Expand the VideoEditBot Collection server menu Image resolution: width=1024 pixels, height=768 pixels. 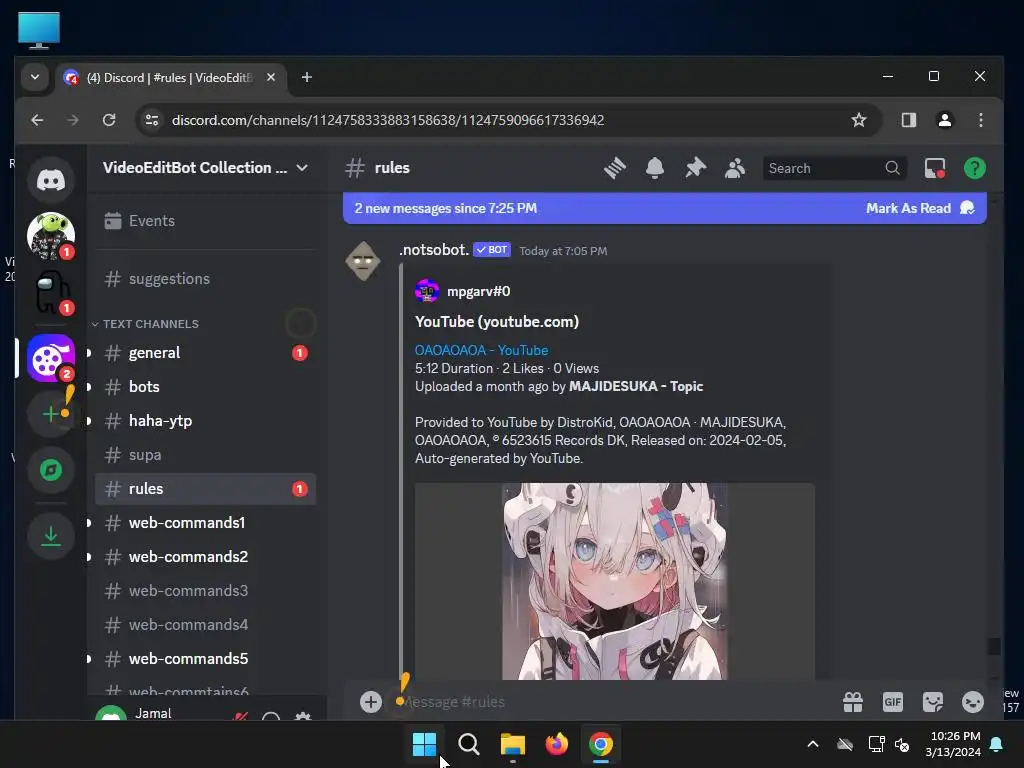(x=206, y=168)
